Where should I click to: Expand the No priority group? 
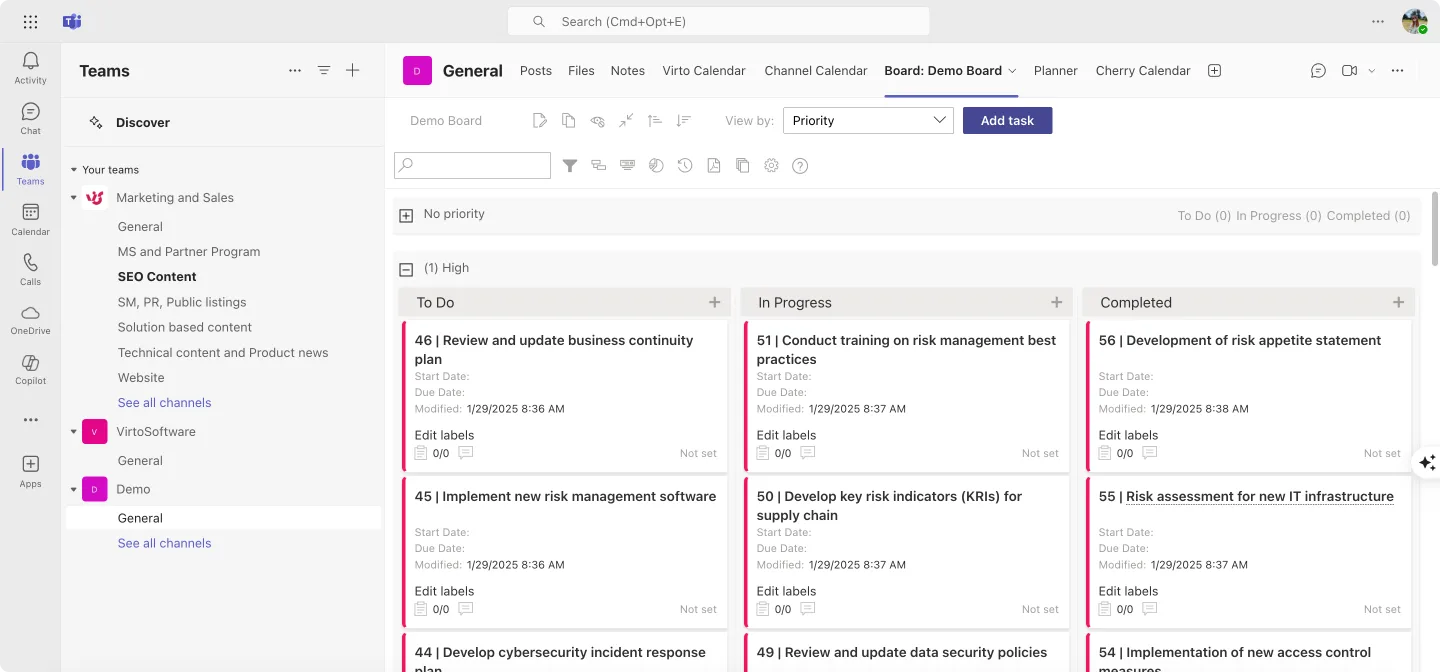[406, 214]
